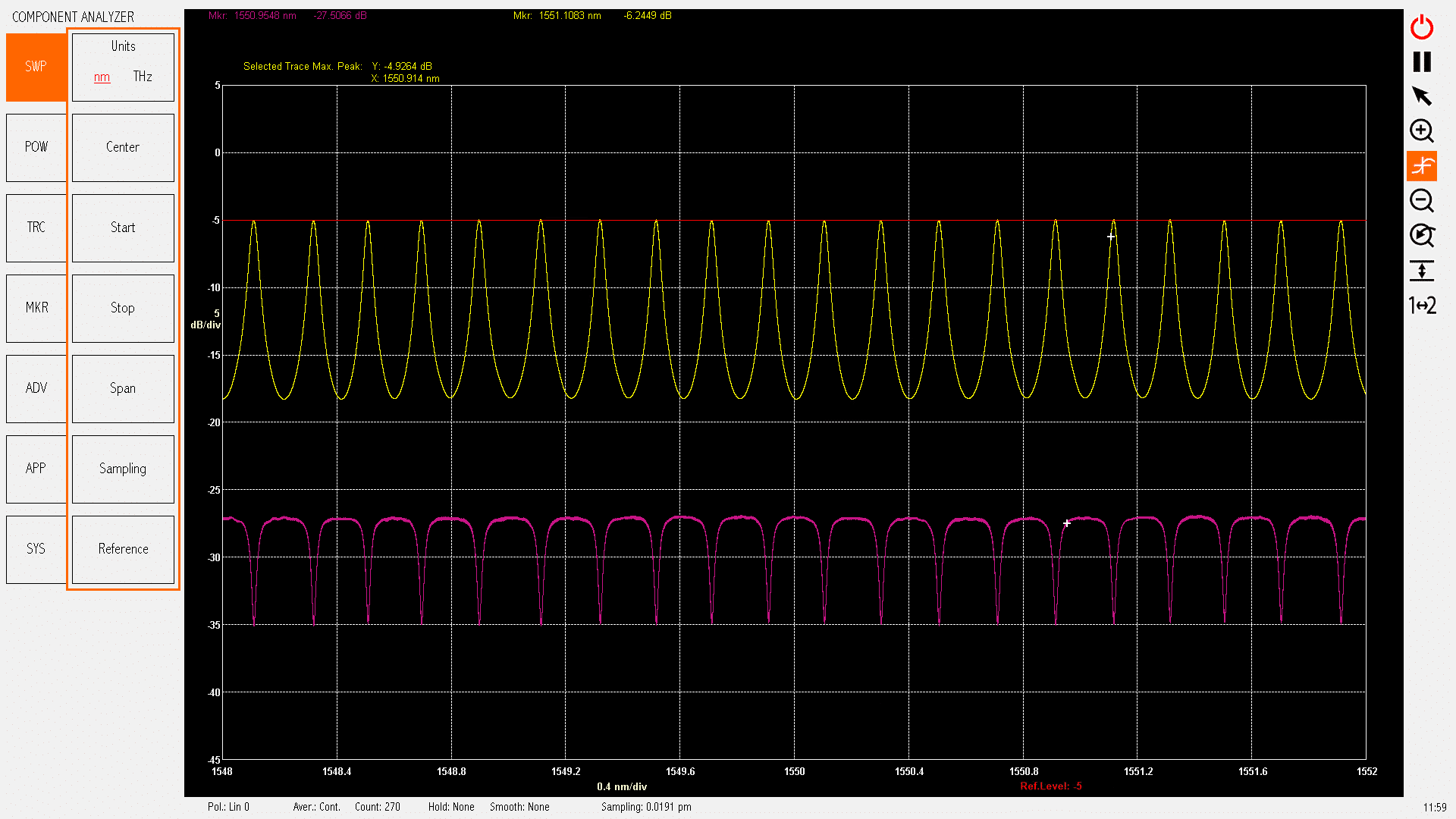Activate the zoom in magnifier
Screen dimensions: 1456x819
point(1421,131)
